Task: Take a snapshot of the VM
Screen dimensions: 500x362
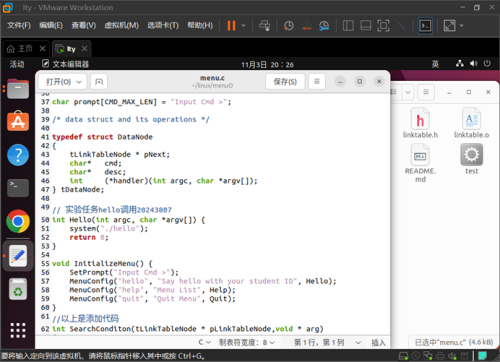Action: pyautogui.click(x=289, y=26)
